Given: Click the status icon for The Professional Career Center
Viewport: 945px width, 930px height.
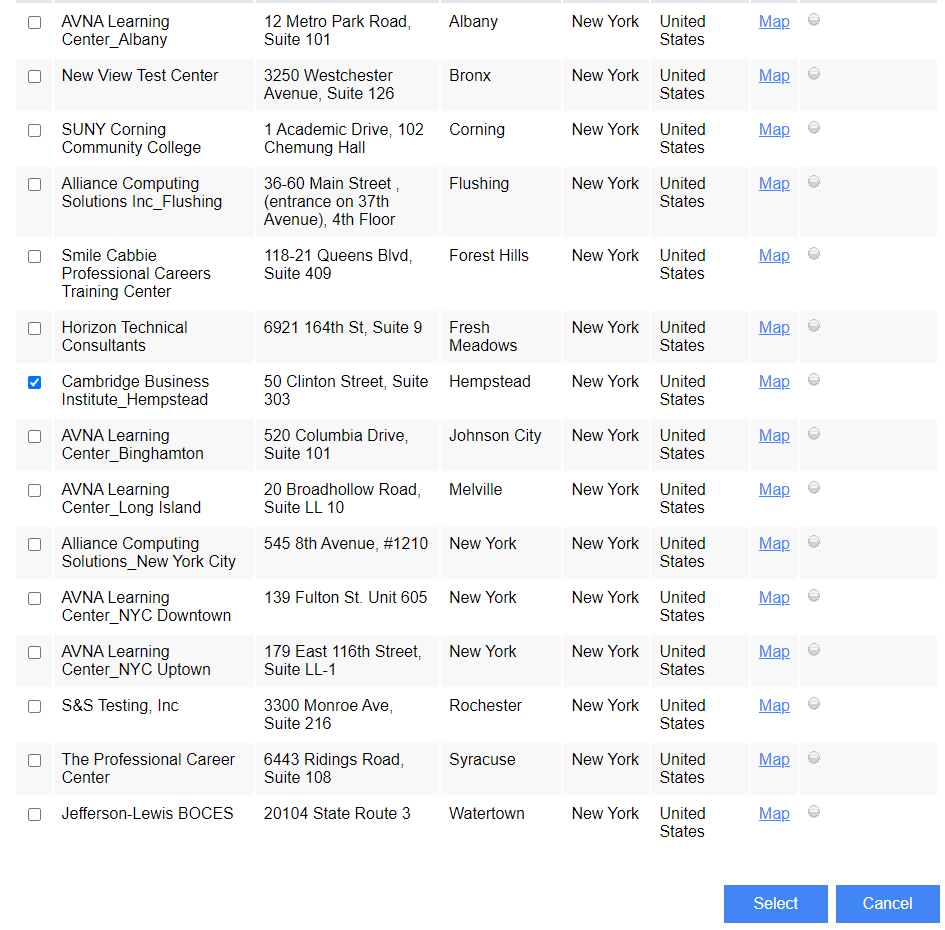Looking at the screenshot, I should pyautogui.click(x=814, y=756).
